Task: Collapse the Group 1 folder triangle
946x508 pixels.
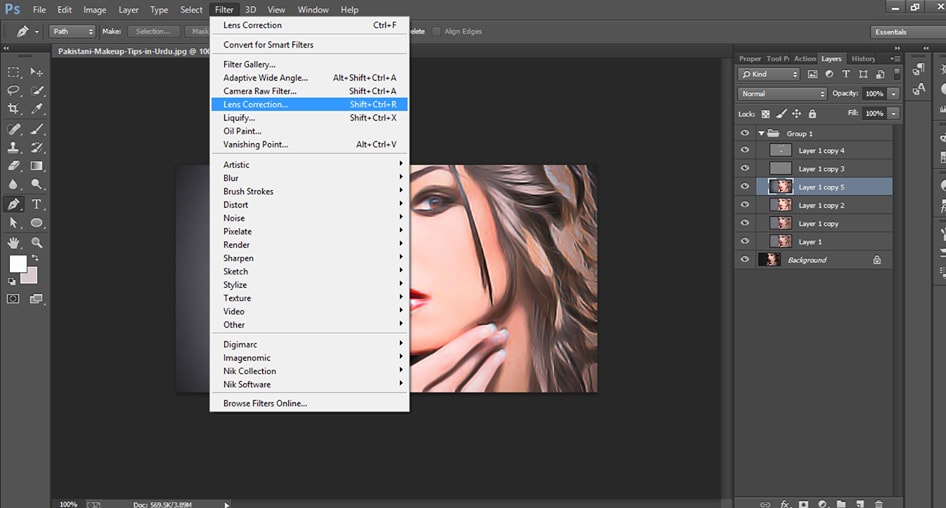Action: click(x=761, y=133)
